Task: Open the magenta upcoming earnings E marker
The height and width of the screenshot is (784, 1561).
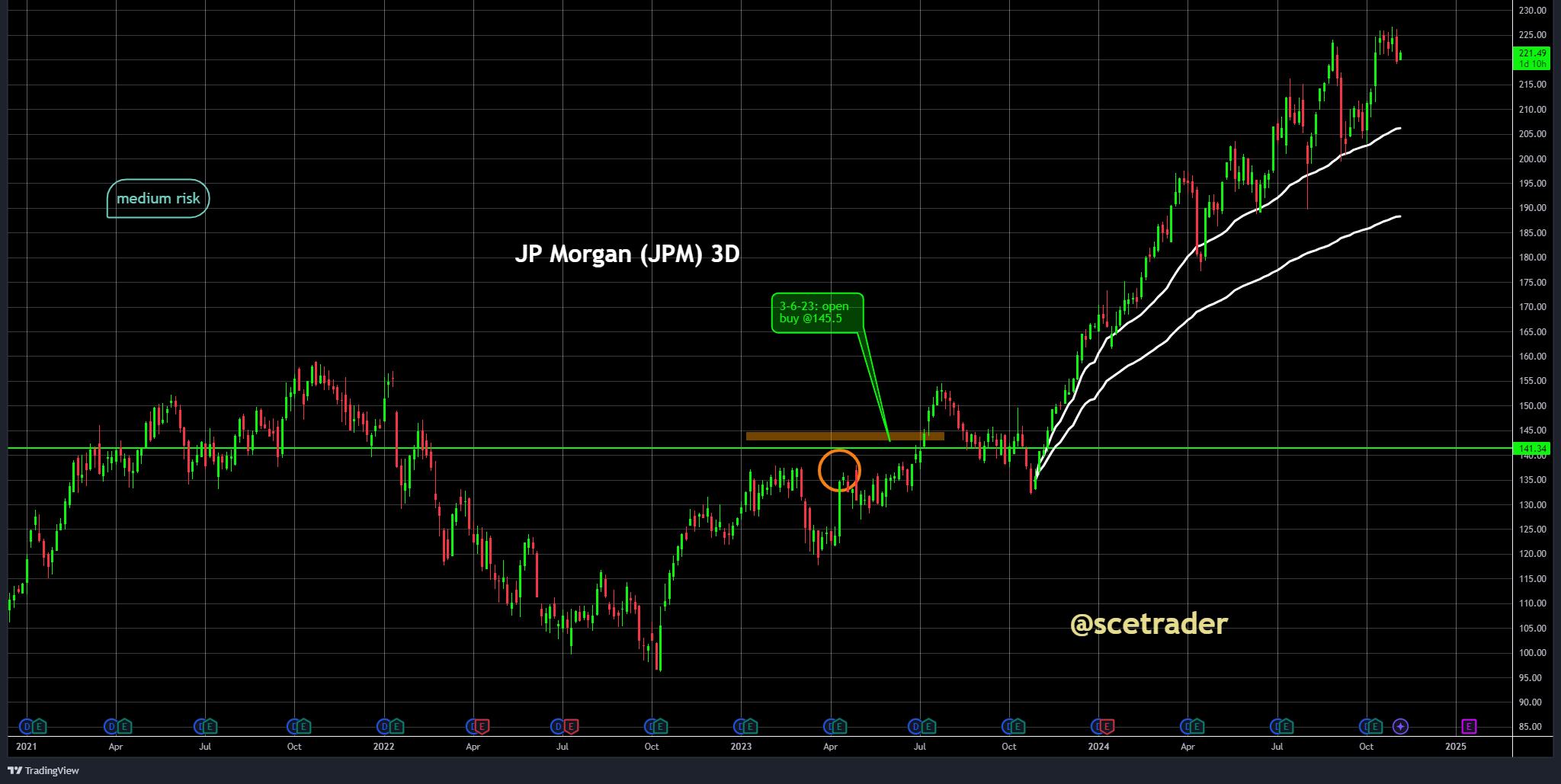Action: (1469, 727)
